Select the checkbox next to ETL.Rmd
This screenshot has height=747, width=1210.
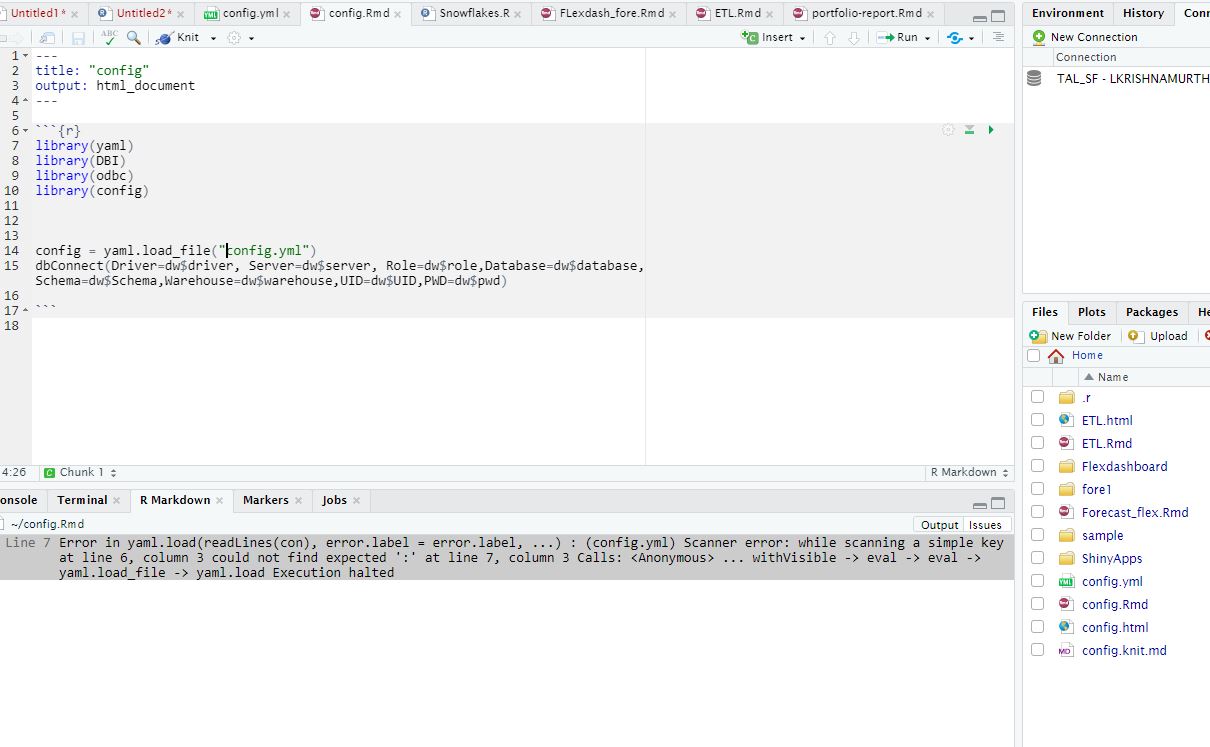coord(1037,443)
